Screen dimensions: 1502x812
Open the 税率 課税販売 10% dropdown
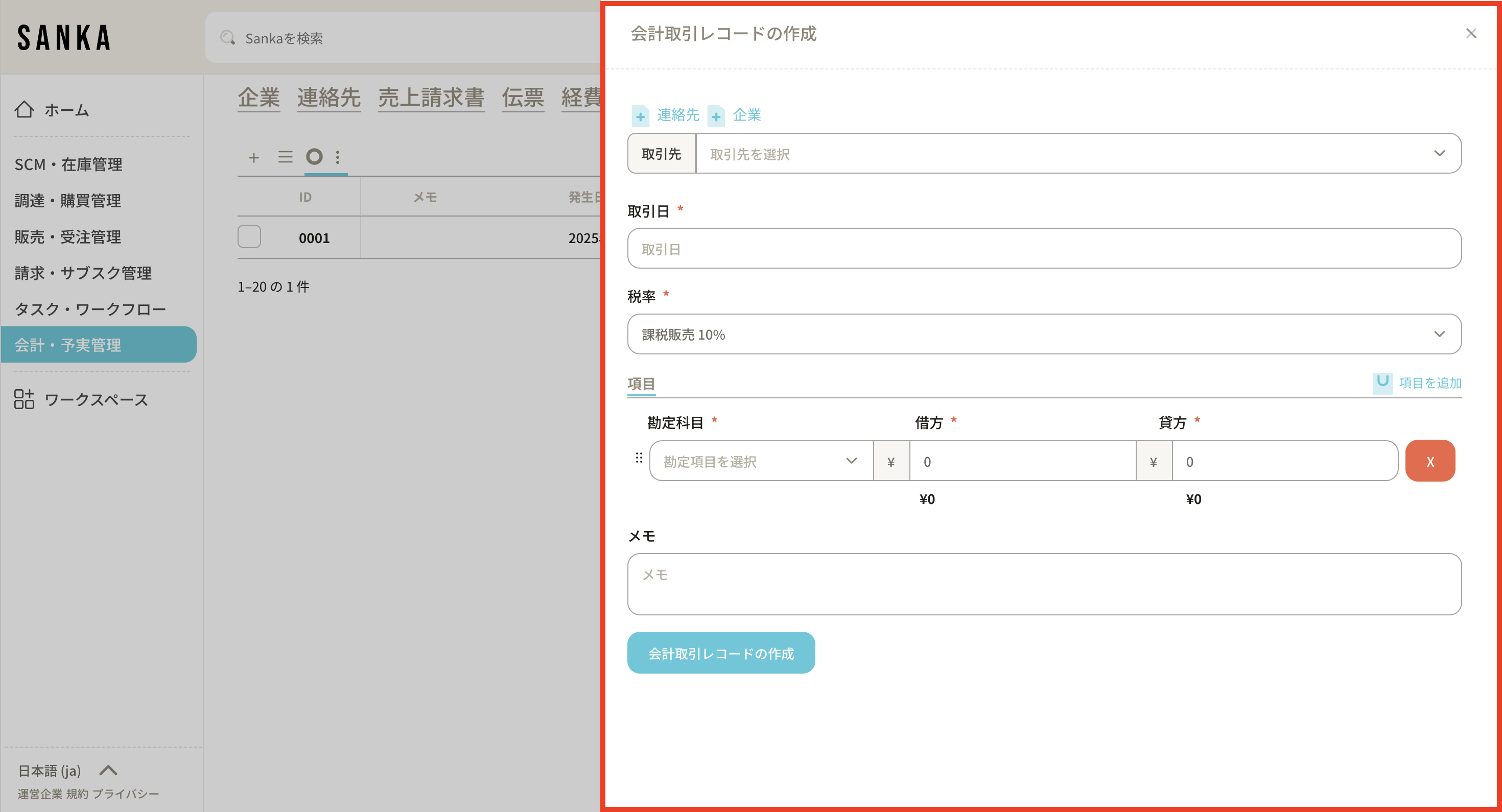[1044, 335]
